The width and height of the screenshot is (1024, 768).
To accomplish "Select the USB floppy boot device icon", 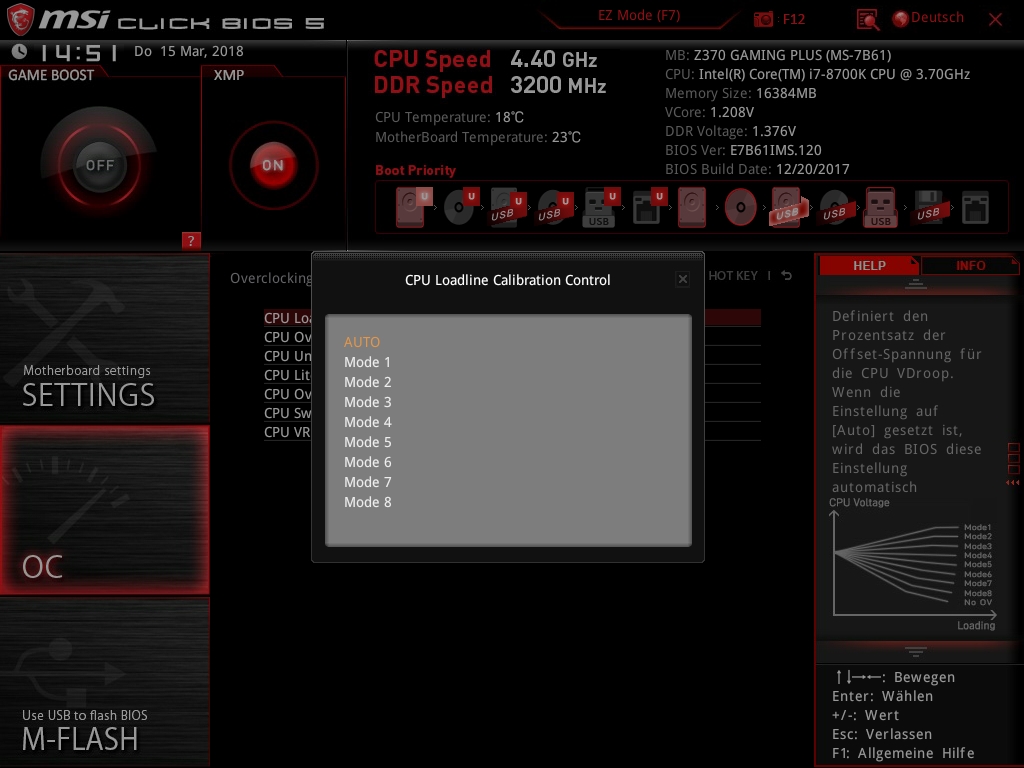I will [929, 207].
